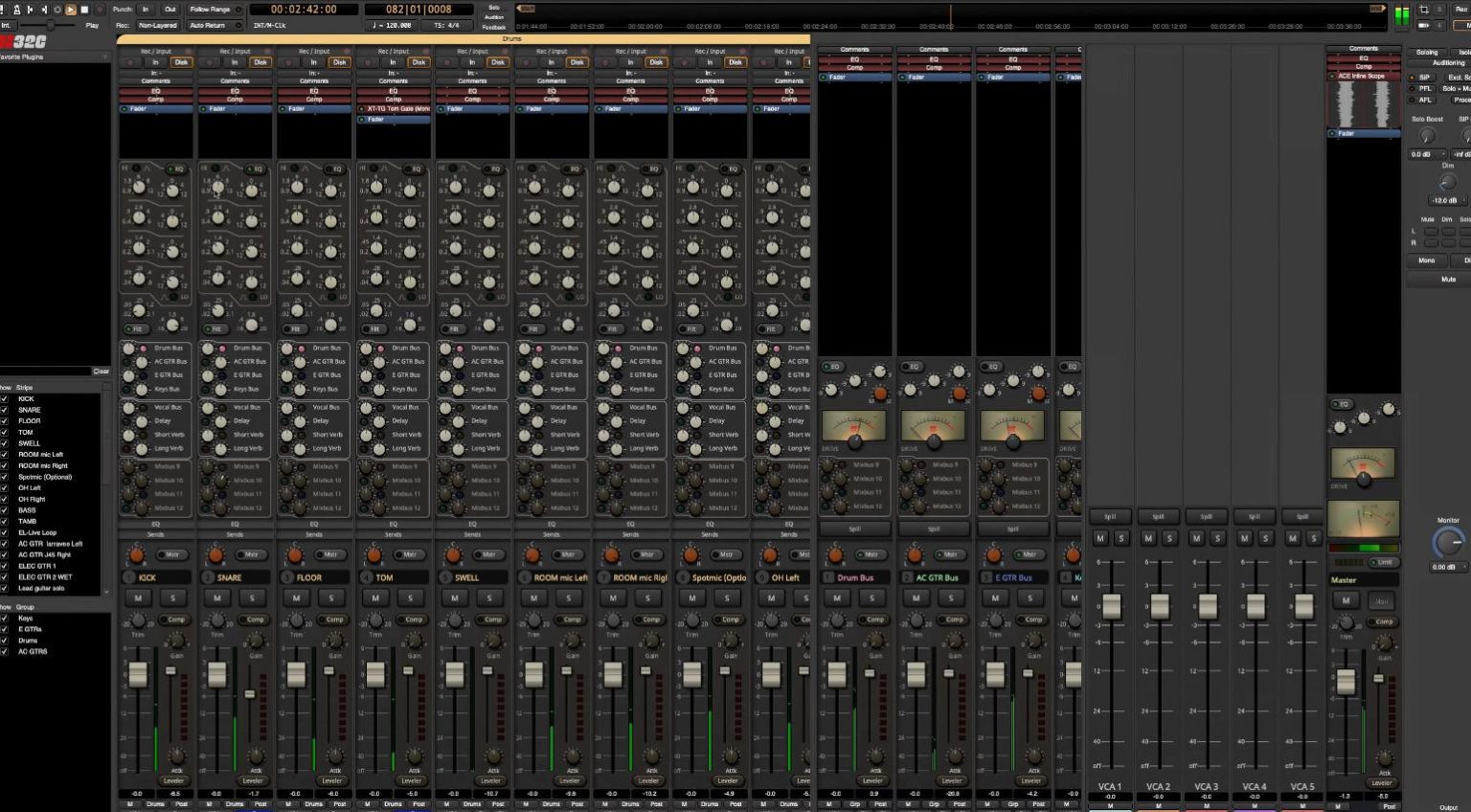Screen dimensions: 1471x812
Task: Open the Follow Range dropdown
Action: point(210,10)
